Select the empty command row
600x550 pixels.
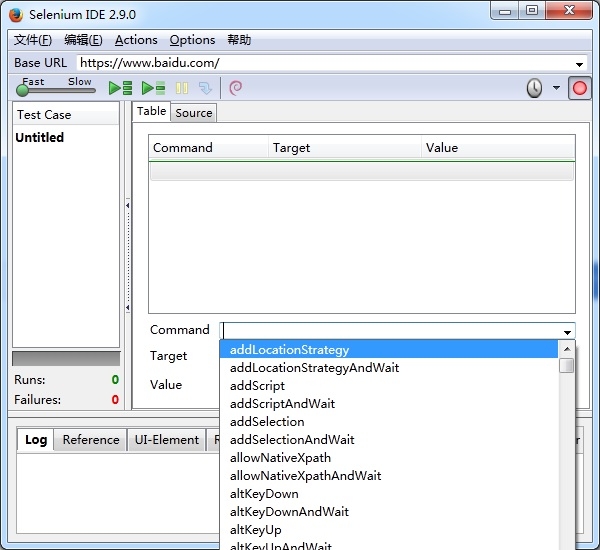click(x=362, y=171)
